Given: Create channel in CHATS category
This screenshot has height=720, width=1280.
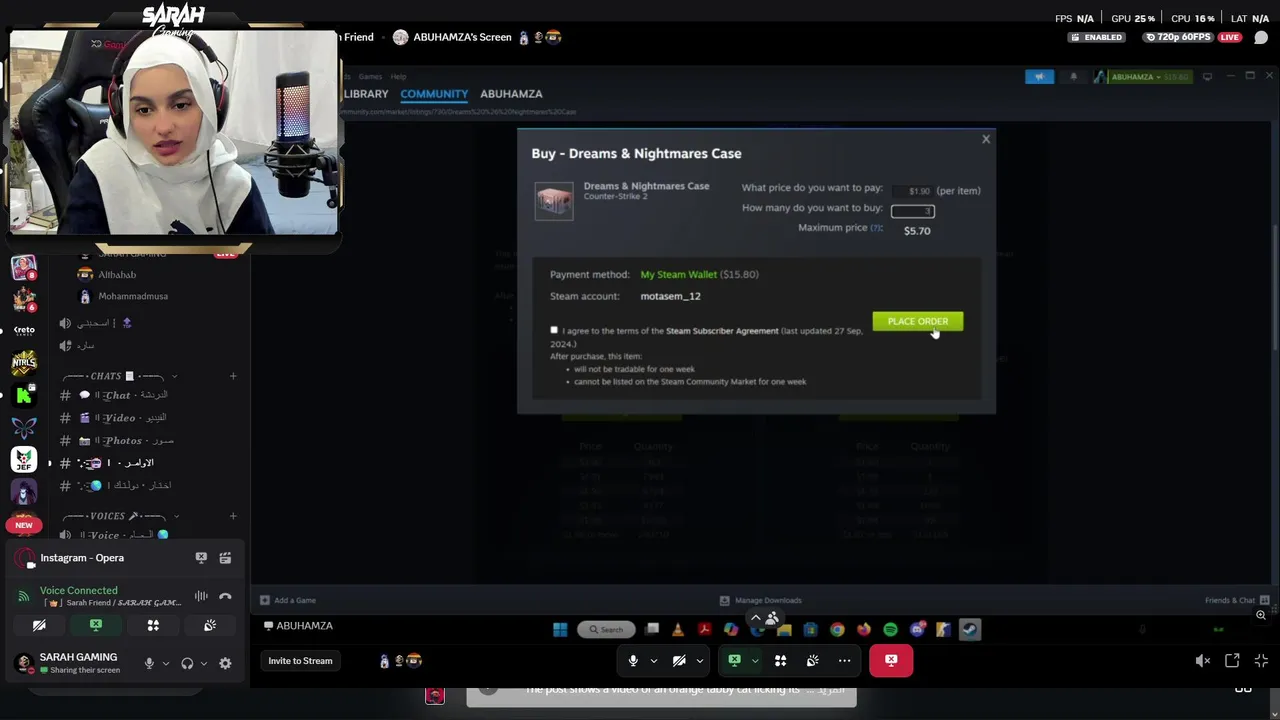Looking at the screenshot, I should pyautogui.click(x=233, y=376).
